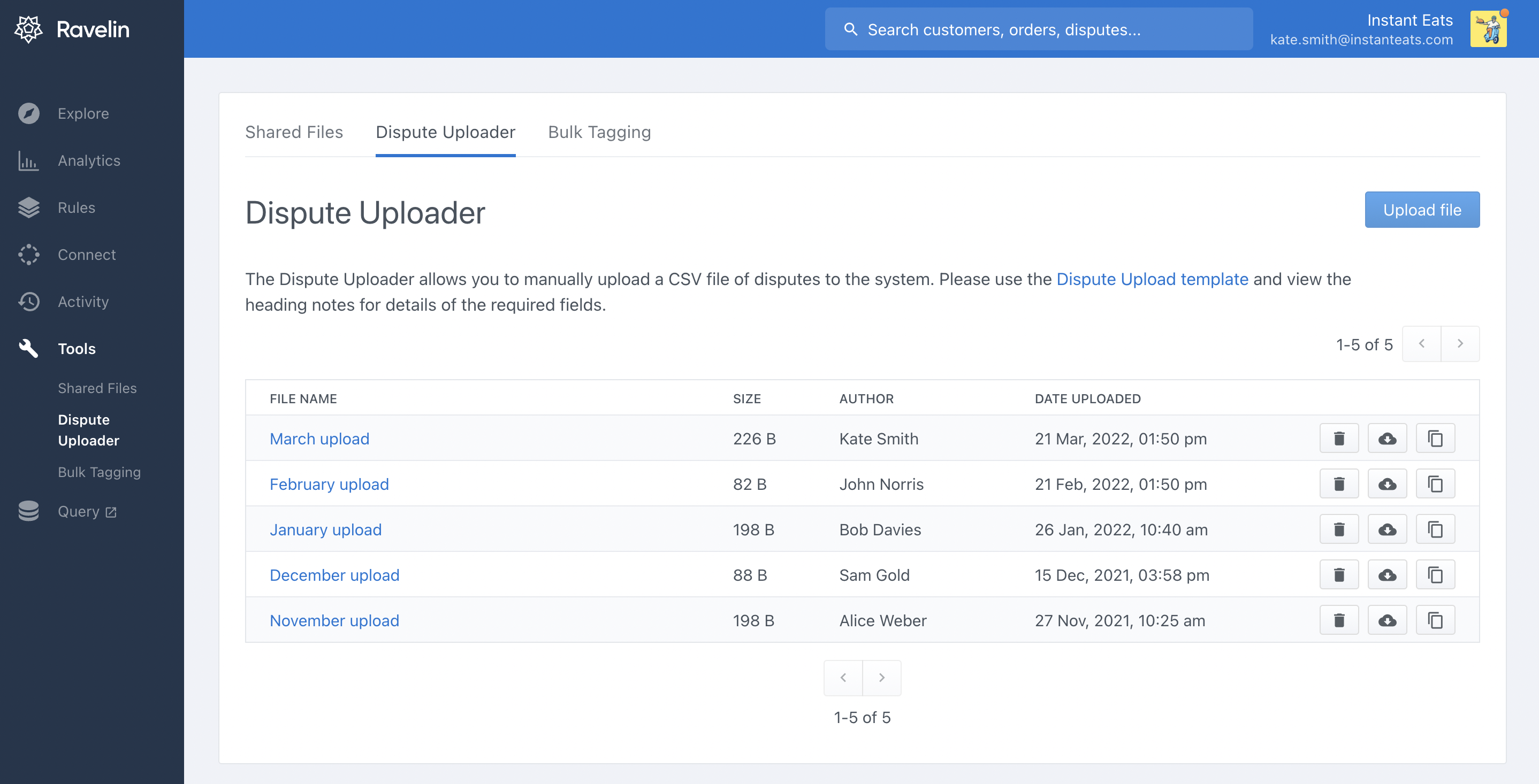
Task: Download the December upload file
Action: tap(1386, 575)
